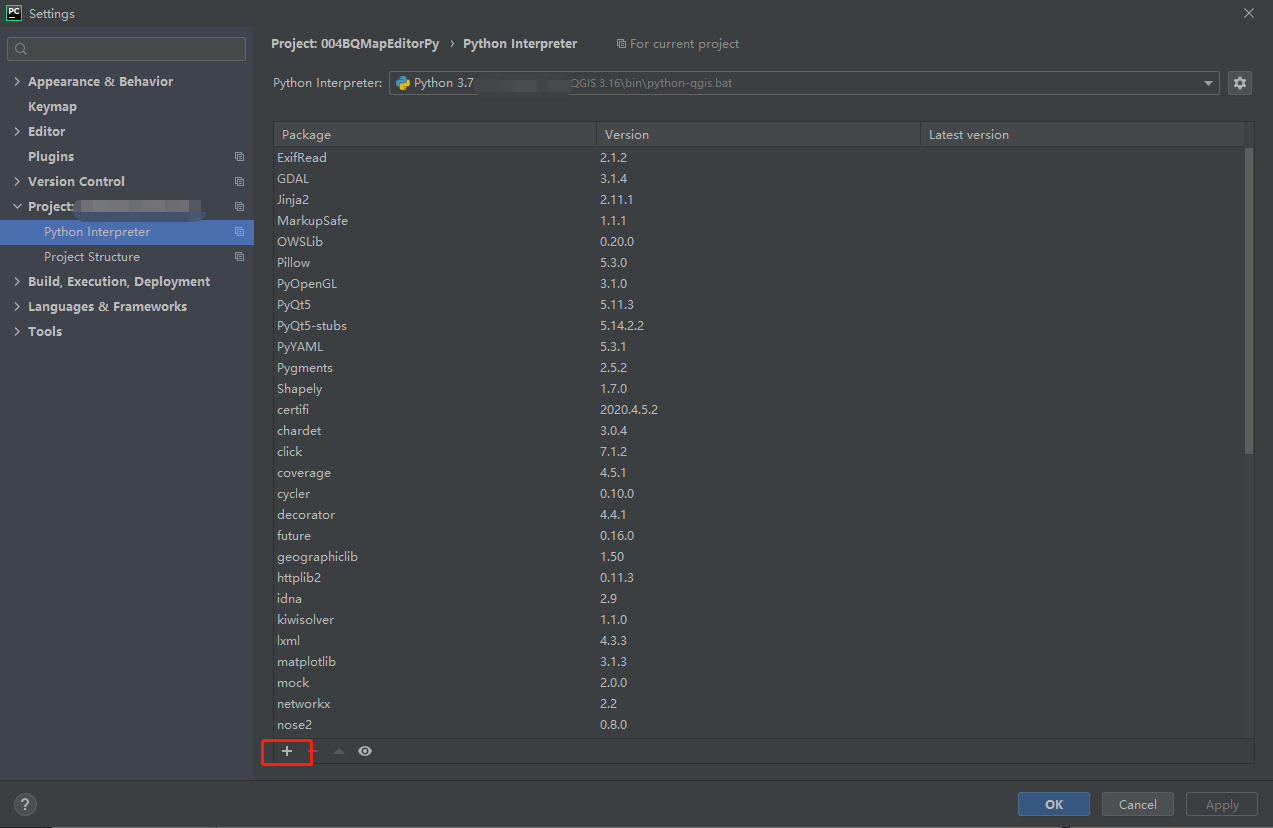Select Project Structure in settings tree
Viewport: 1273px width, 828px height.
(x=92, y=257)
